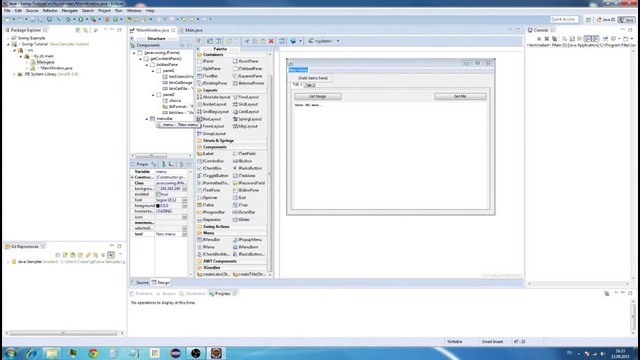Collapse the menuBar node in Components tree
Viewport: 640px width, 360px height.
pos(147,119)
